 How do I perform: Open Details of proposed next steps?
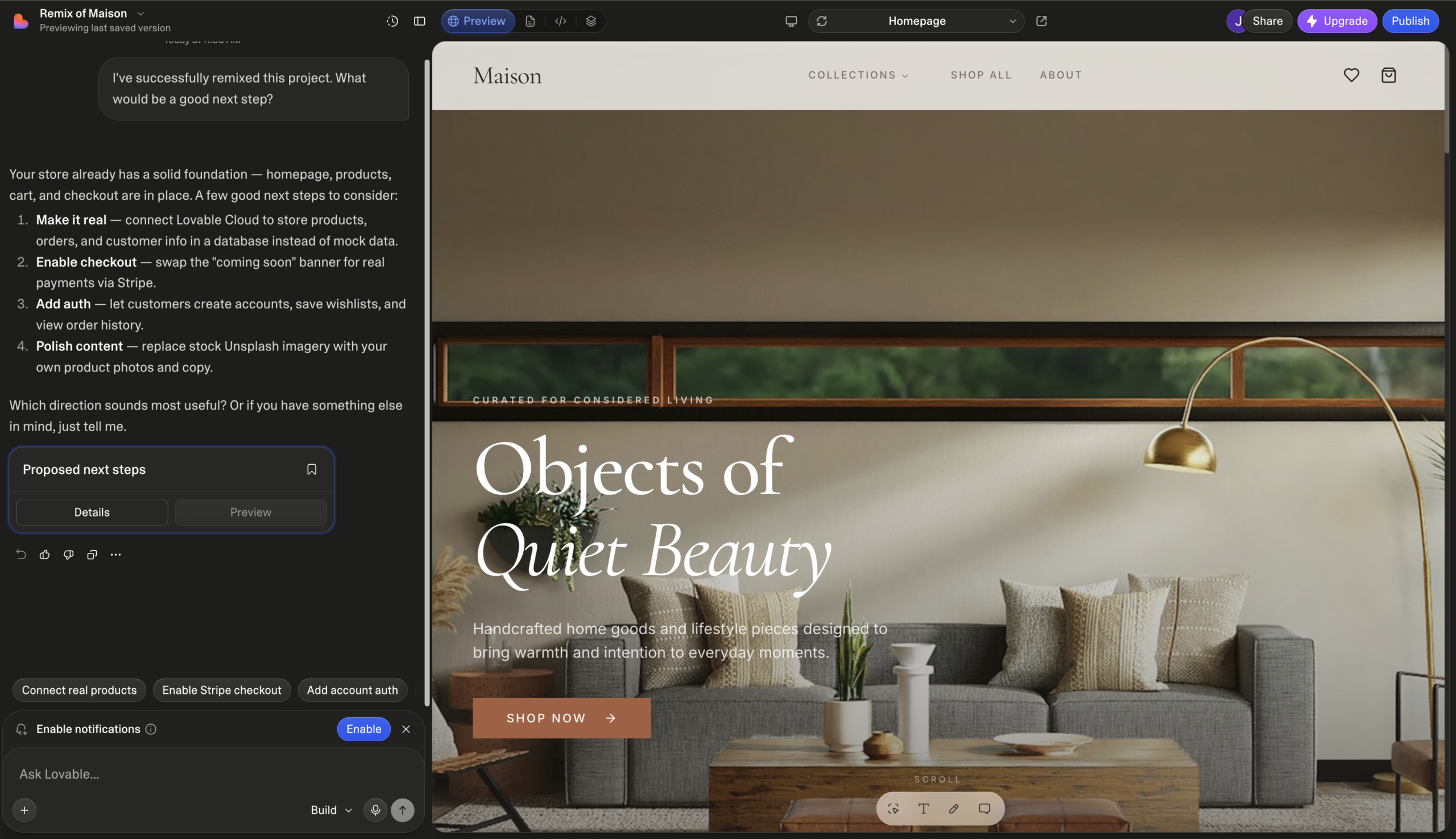[92, 512]
